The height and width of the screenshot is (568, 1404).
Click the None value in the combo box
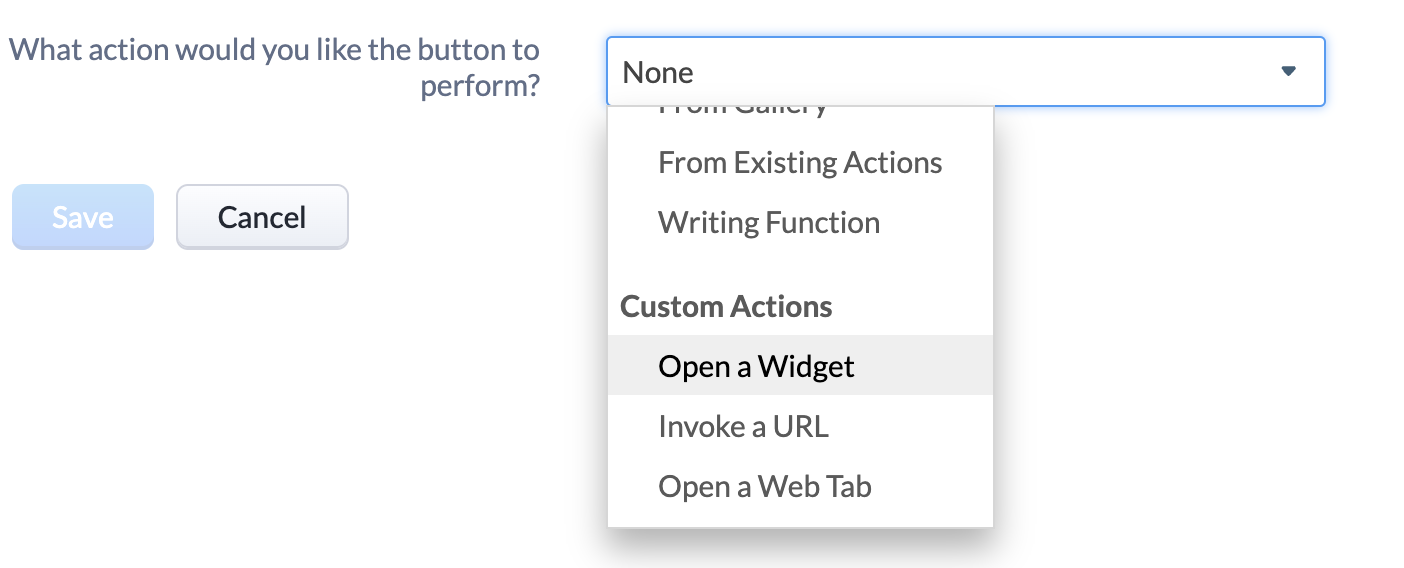point(658,72)
